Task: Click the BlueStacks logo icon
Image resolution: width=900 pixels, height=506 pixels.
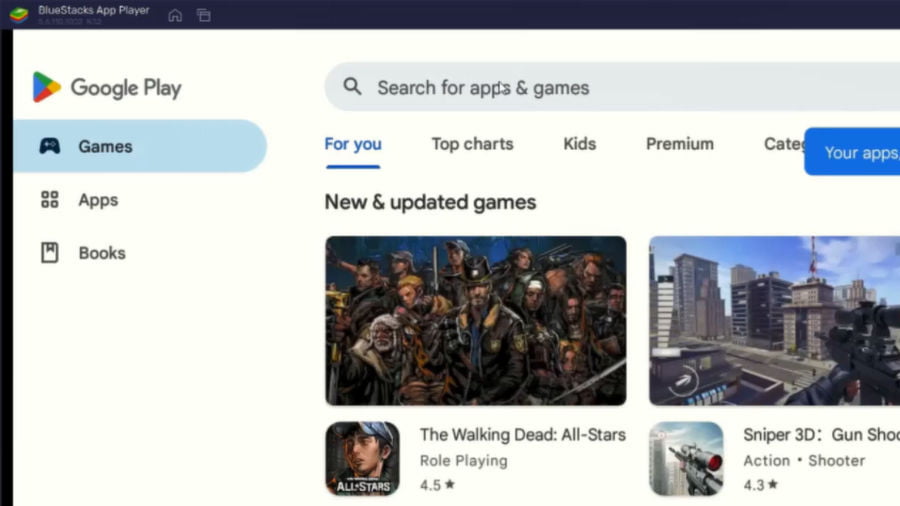Action: click(x=18, y=14)
